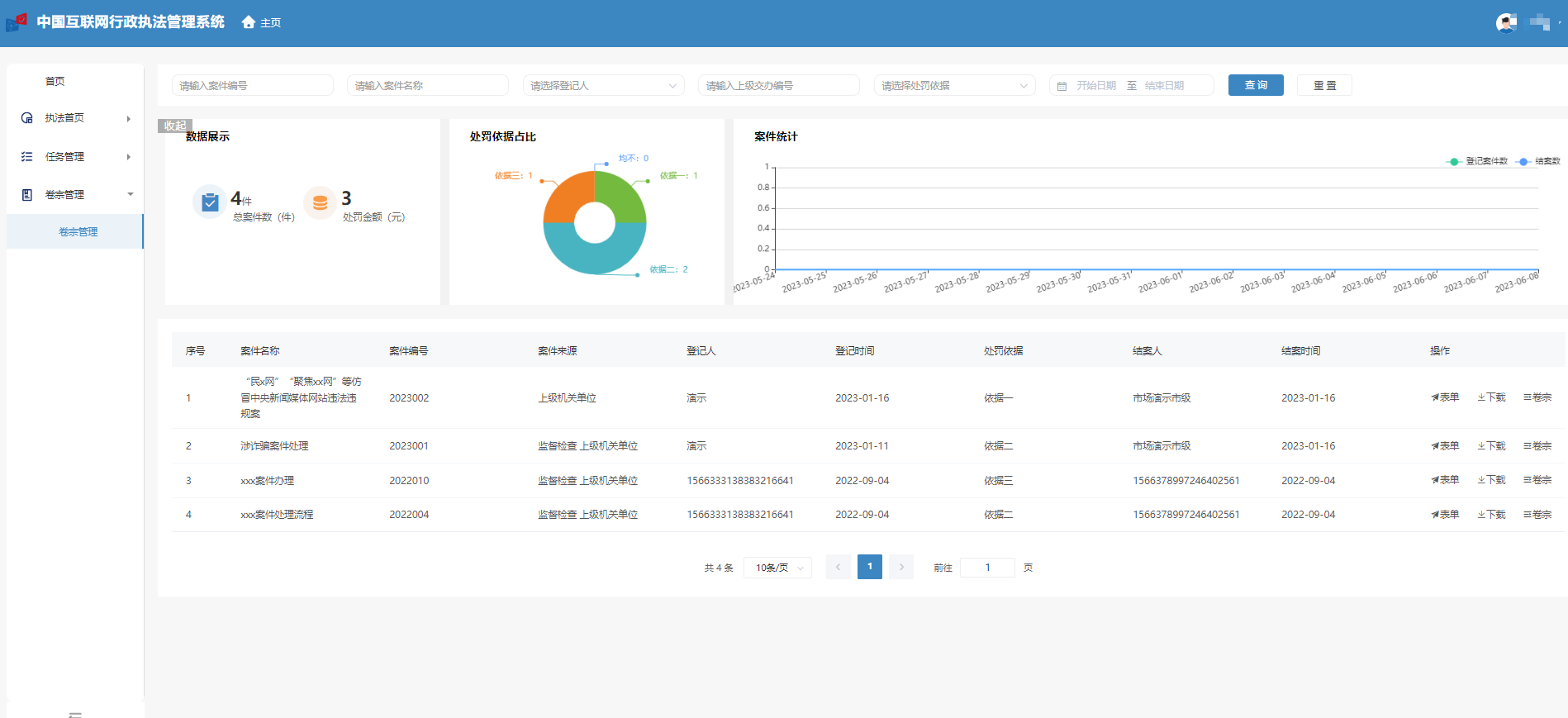Screen dimensions: 1568x718
Task: Click the teal 依据二 pie slice
Action: coord(595,258)
